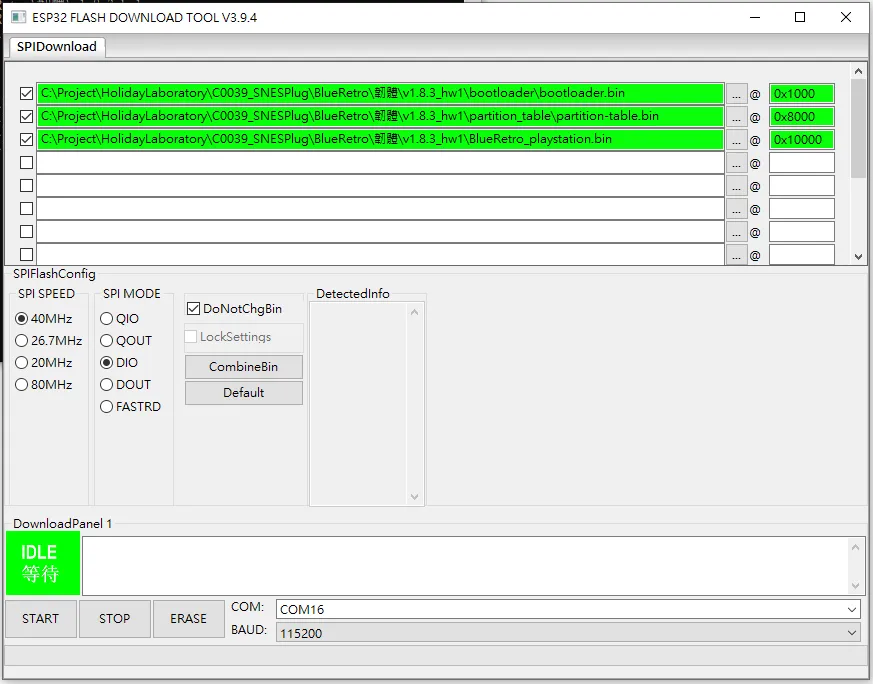
Task: Click the ESP32 app icon in title bar
Action: pyautogui.click(x=18, y=17)
